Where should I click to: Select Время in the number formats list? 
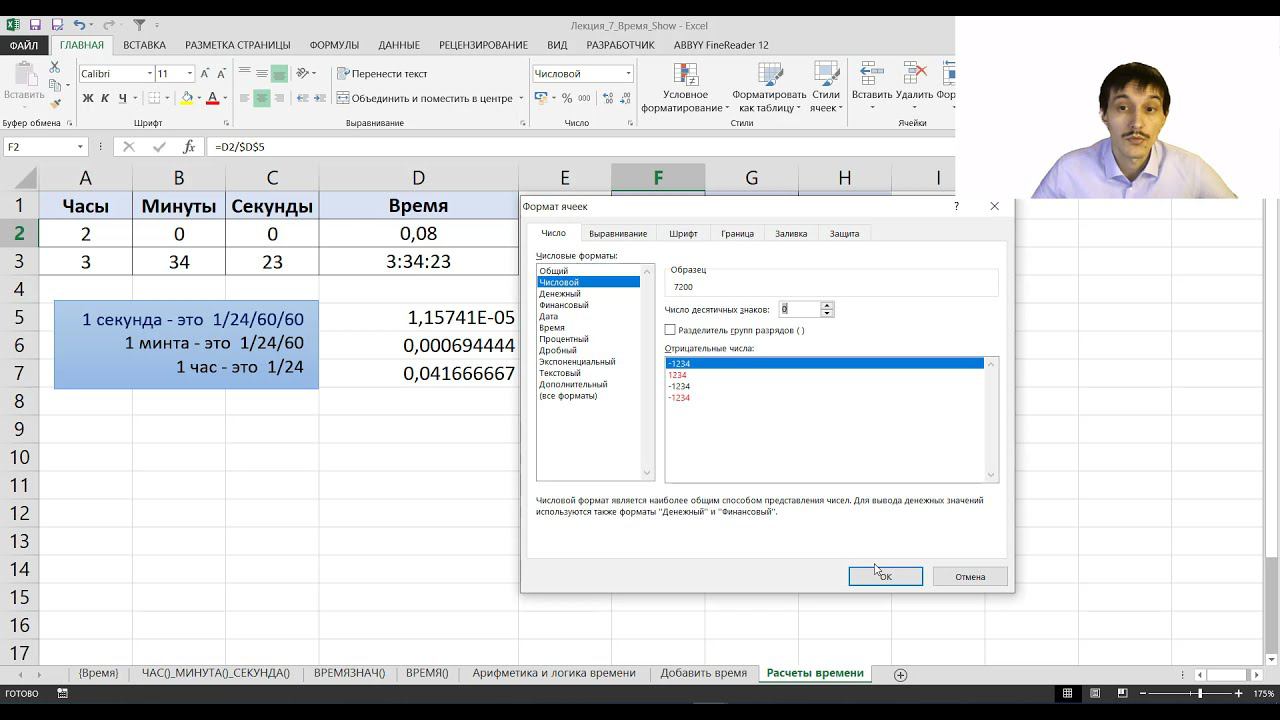coord(552,327)
